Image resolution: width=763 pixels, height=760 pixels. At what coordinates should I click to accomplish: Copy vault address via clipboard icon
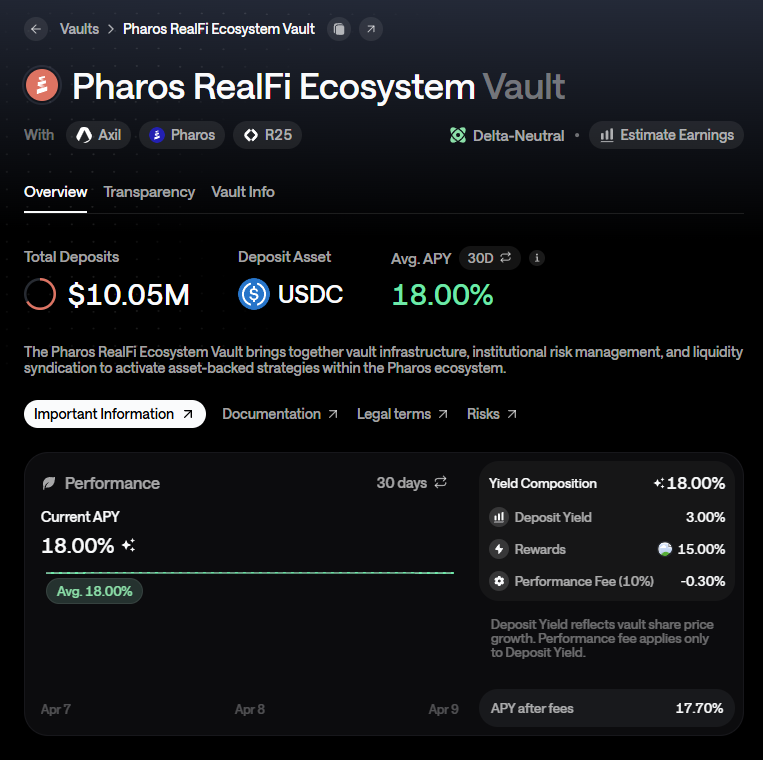click(x=339, y=29)
